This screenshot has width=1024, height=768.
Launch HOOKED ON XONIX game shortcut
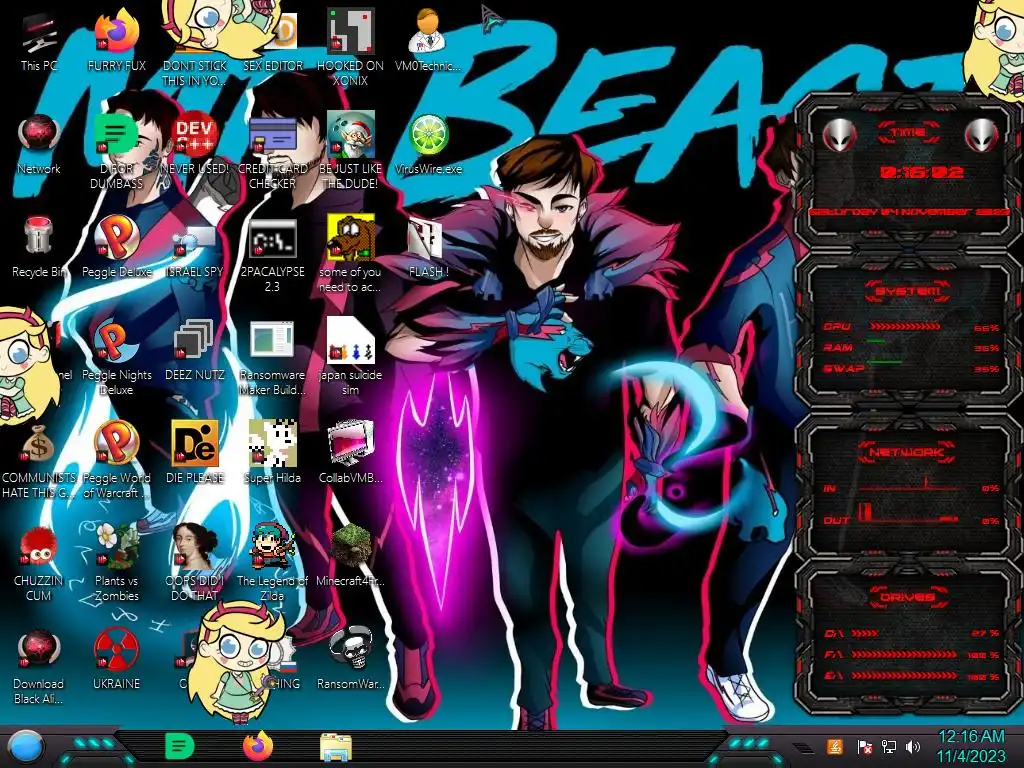[x=351, y=47]
